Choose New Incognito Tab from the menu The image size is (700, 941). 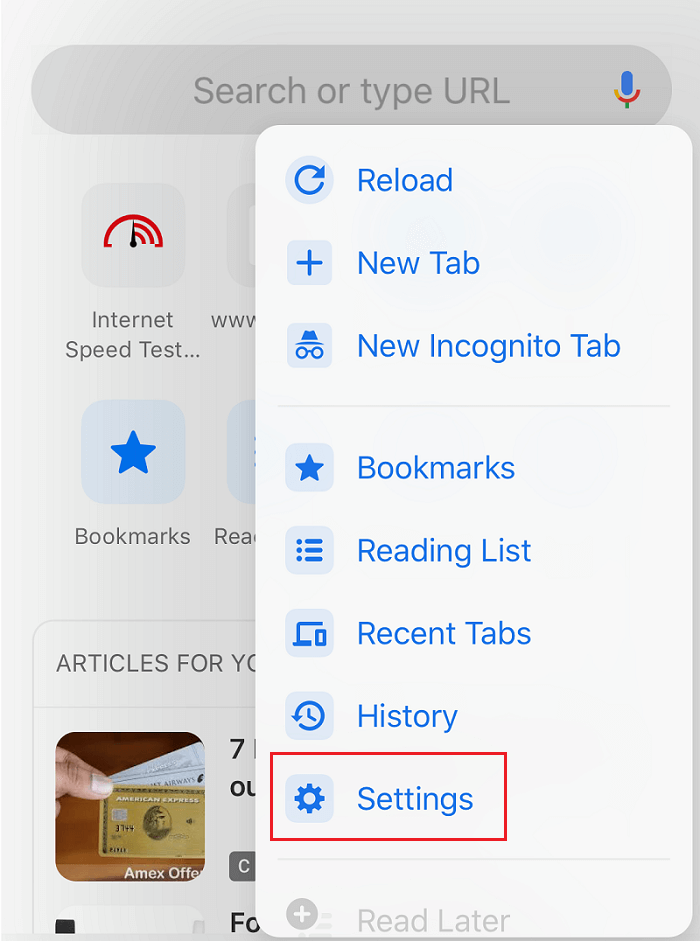[x=489, y=346]
